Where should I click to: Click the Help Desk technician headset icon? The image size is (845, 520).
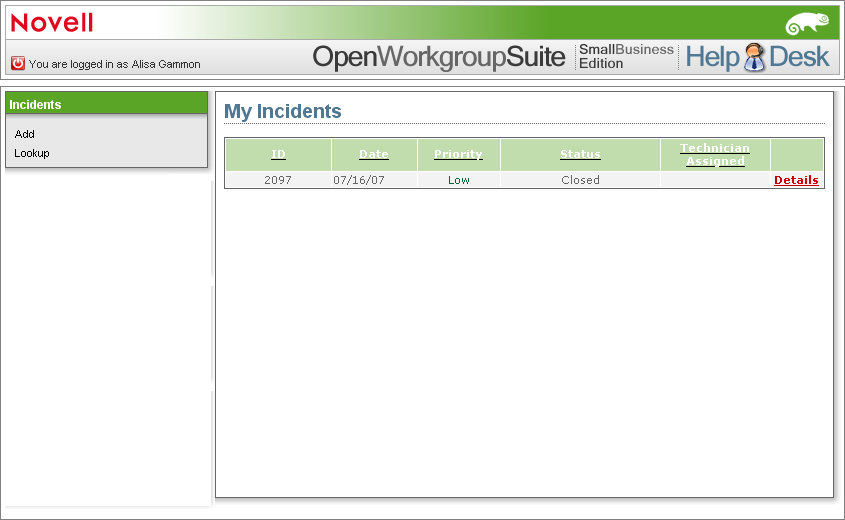point(754,57)
